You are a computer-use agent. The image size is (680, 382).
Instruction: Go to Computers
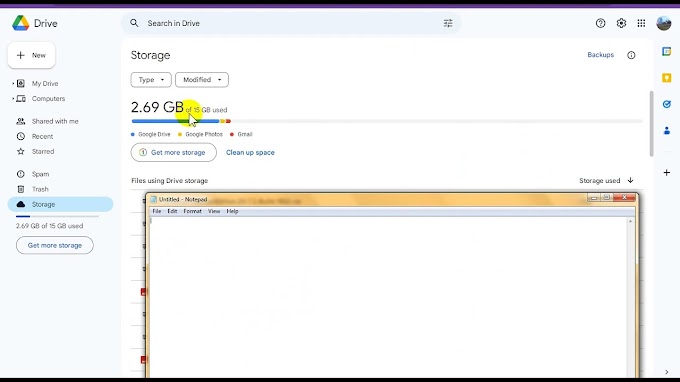click(x=48, y=98)
